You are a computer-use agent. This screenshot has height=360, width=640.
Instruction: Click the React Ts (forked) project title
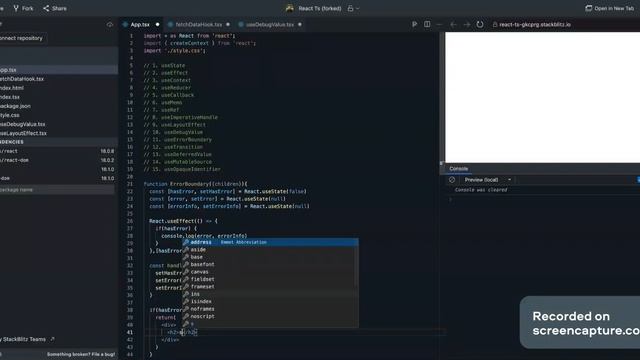[320, 8]
